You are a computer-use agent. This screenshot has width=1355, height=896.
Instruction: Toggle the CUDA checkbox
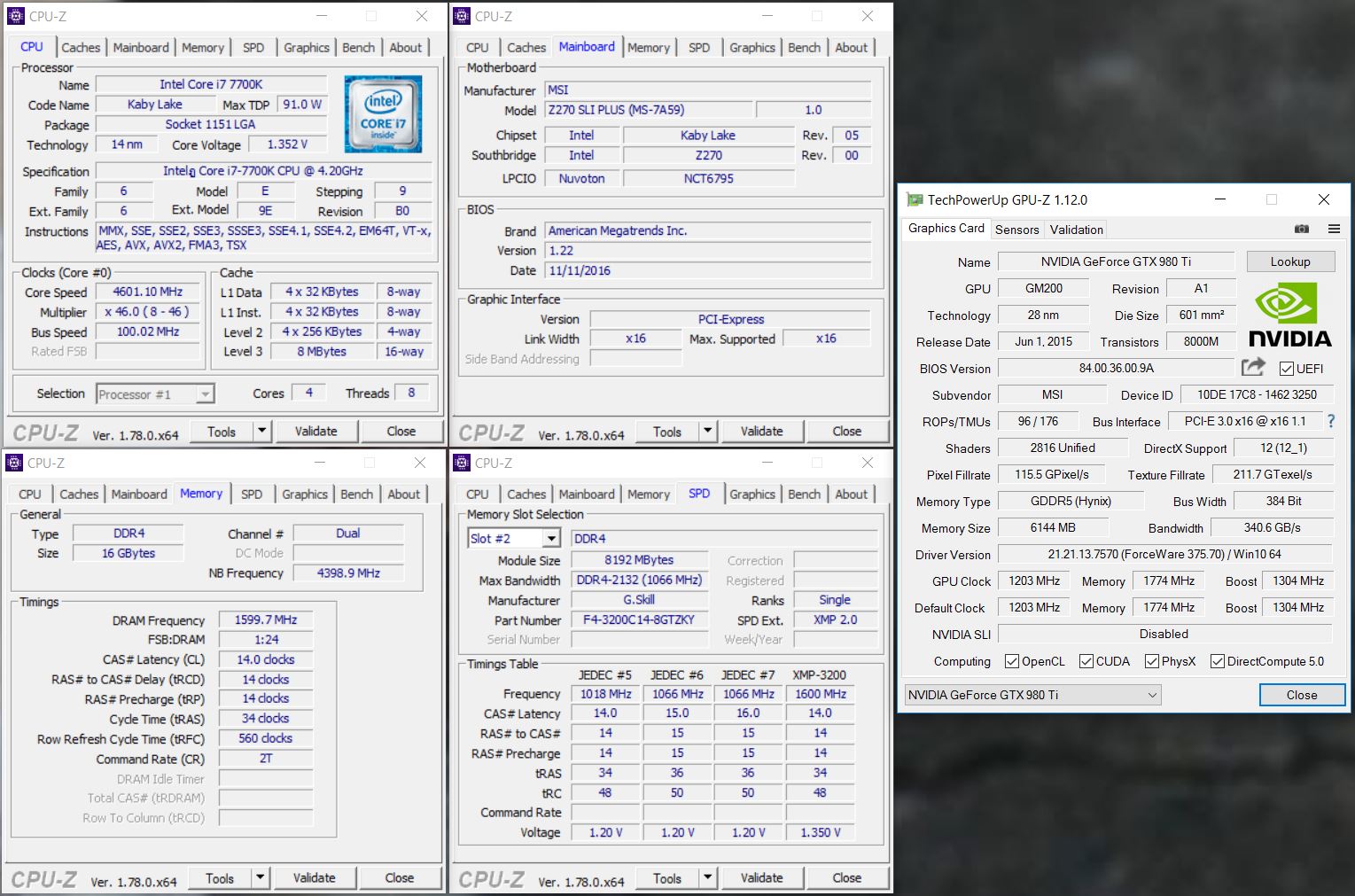pos(1086,661)
